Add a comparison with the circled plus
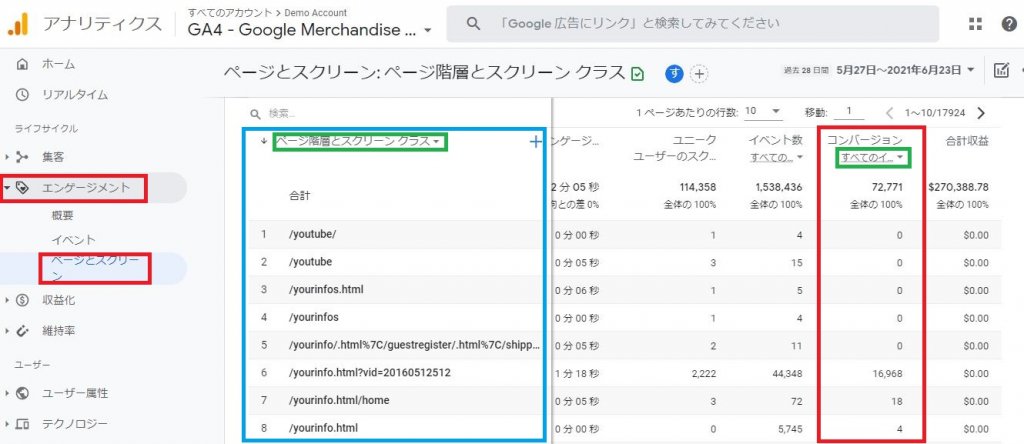The height and width of the screenshot is (444, 1024). tap(699, 74)
